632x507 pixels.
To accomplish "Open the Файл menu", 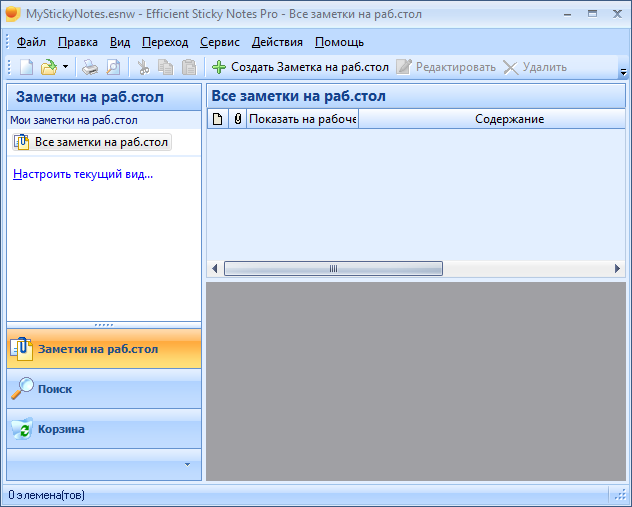I will tap(31, 42).
